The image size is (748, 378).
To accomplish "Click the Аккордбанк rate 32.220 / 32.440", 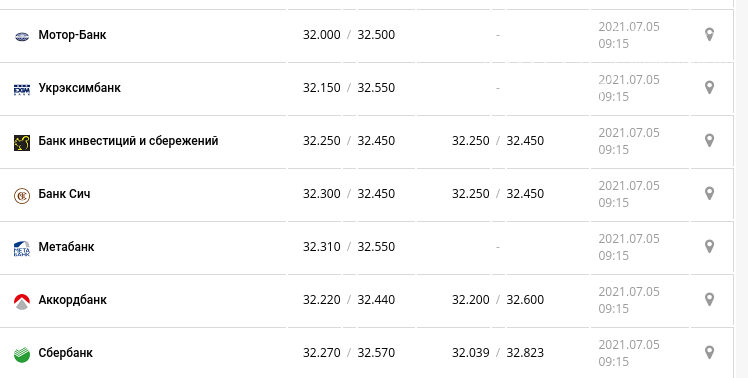I will [349, 300].
